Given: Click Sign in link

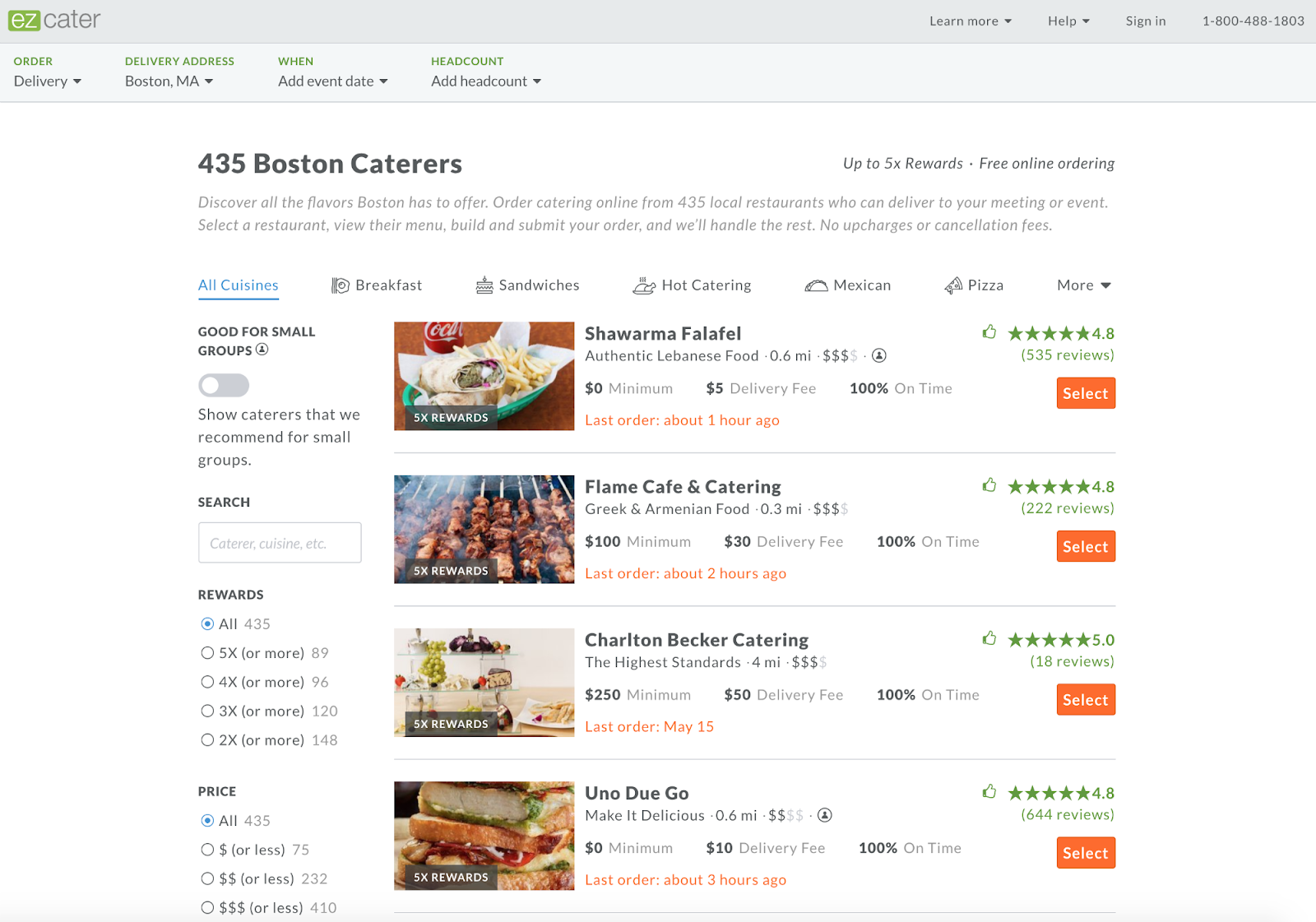Looking at the screenshot, I should (x=1146, y=21).
